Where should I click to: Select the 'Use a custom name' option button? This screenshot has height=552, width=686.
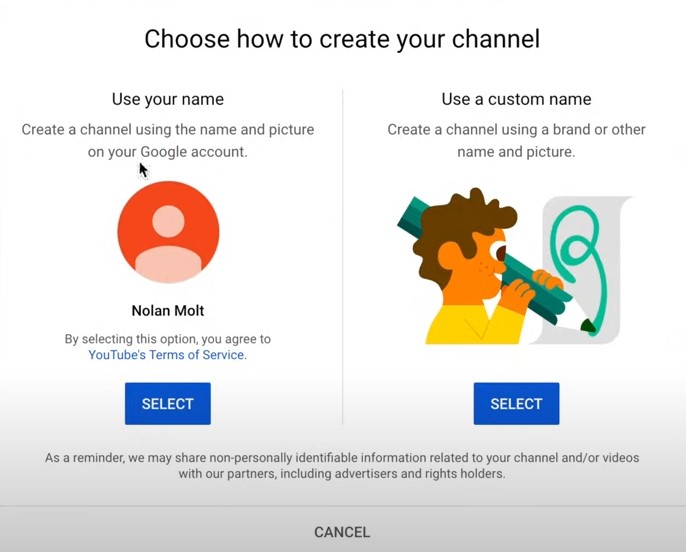click(516, 403)
